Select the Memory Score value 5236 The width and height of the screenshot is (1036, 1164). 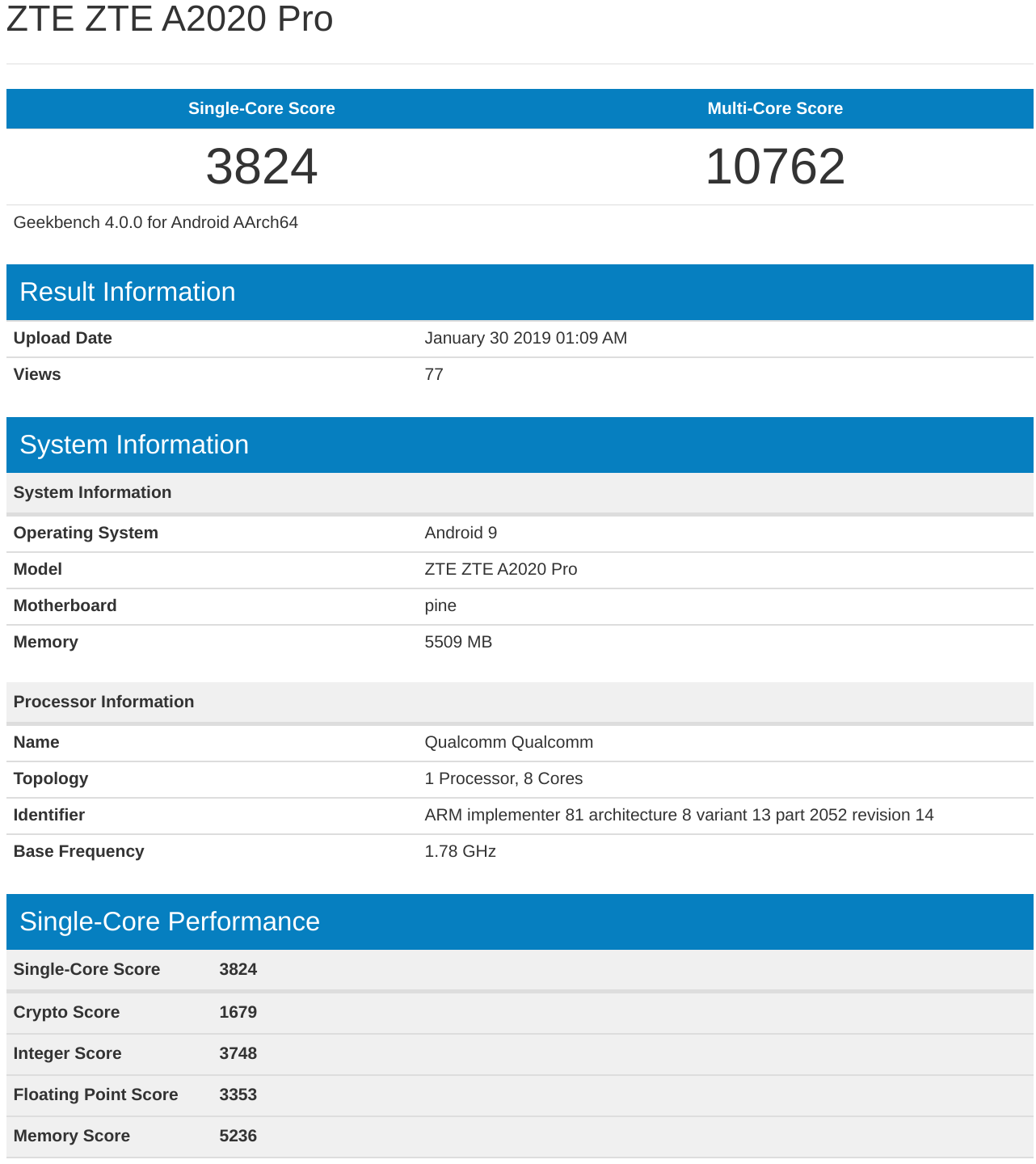click(238, 1136)
